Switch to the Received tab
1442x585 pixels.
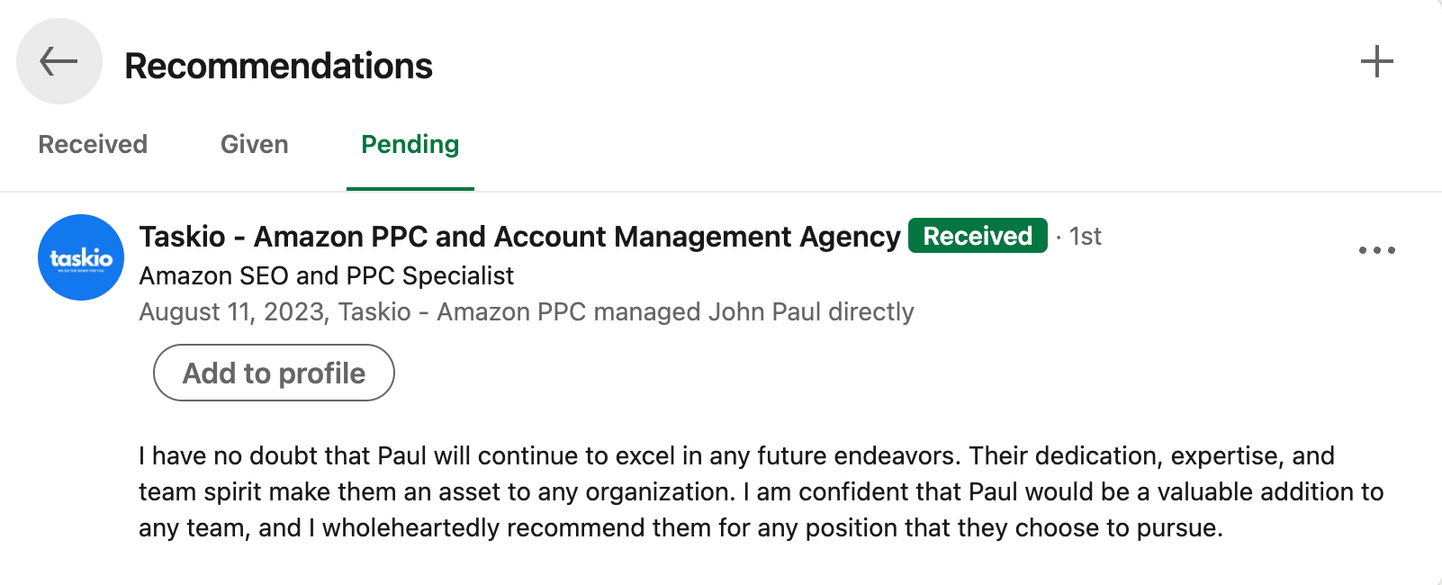[92, 144]
